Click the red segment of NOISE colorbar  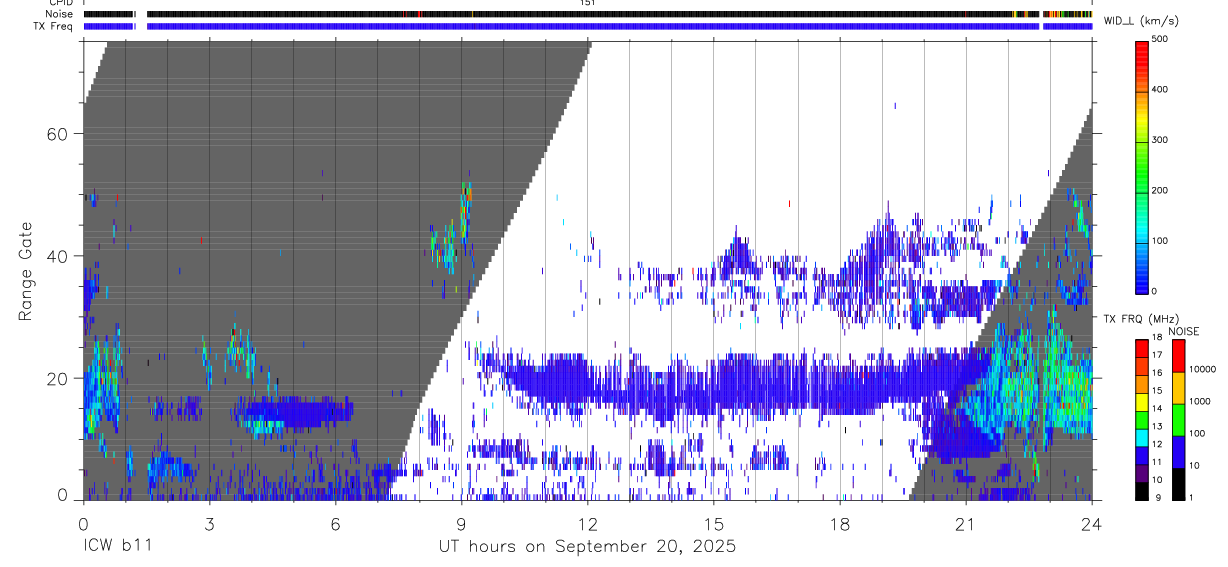[x=1178, y=357]
